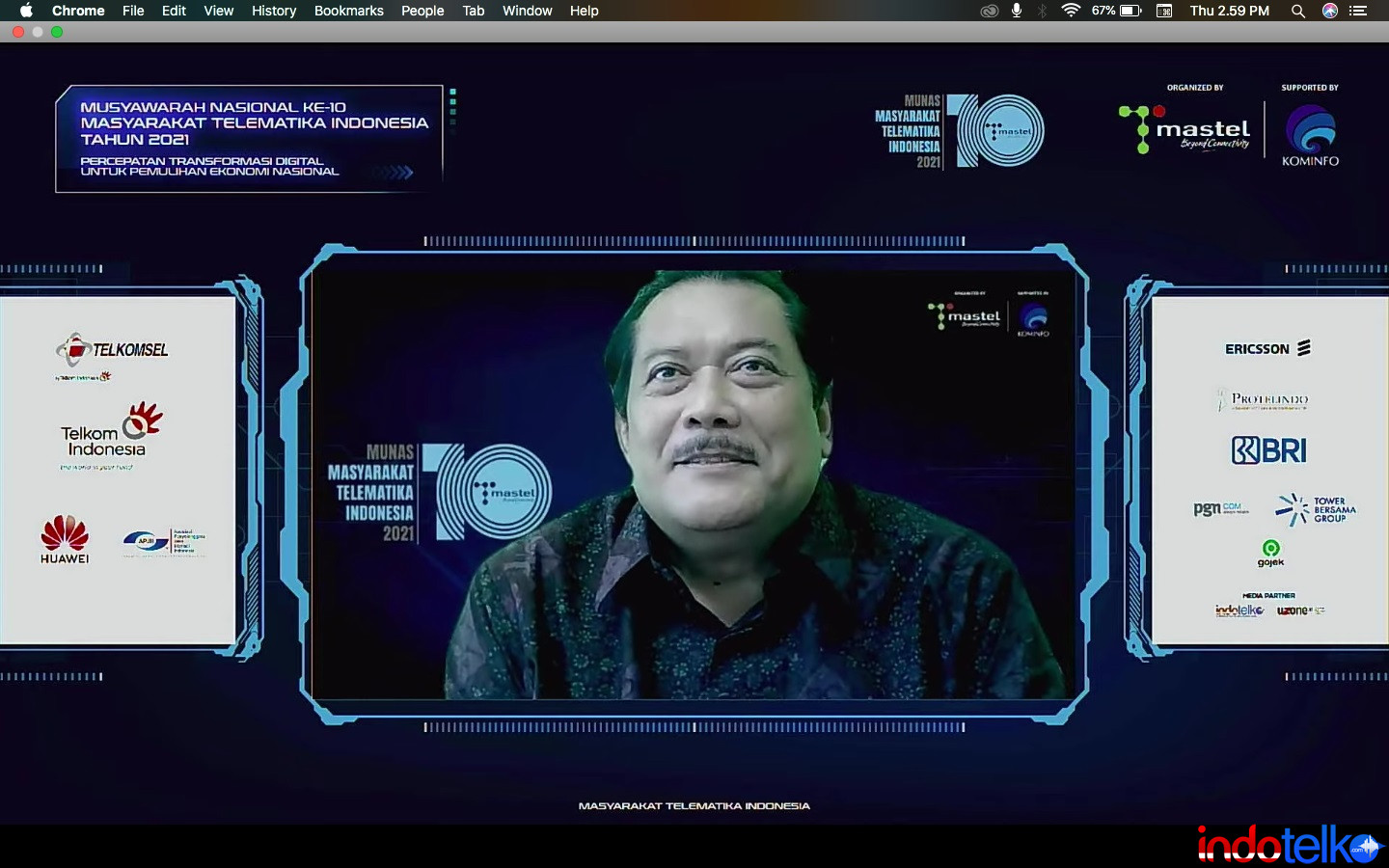Select the History menu
The width and height of the screenshot is (1389, 868).
click(274, 11)
